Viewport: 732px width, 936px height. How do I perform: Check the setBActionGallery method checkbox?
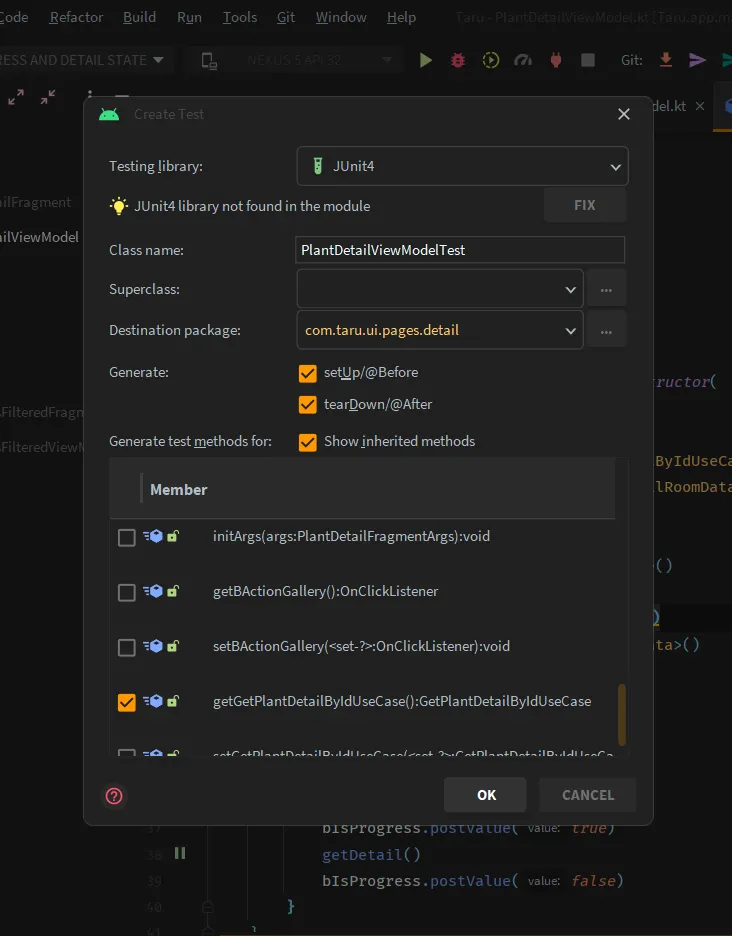click(127, 647)
